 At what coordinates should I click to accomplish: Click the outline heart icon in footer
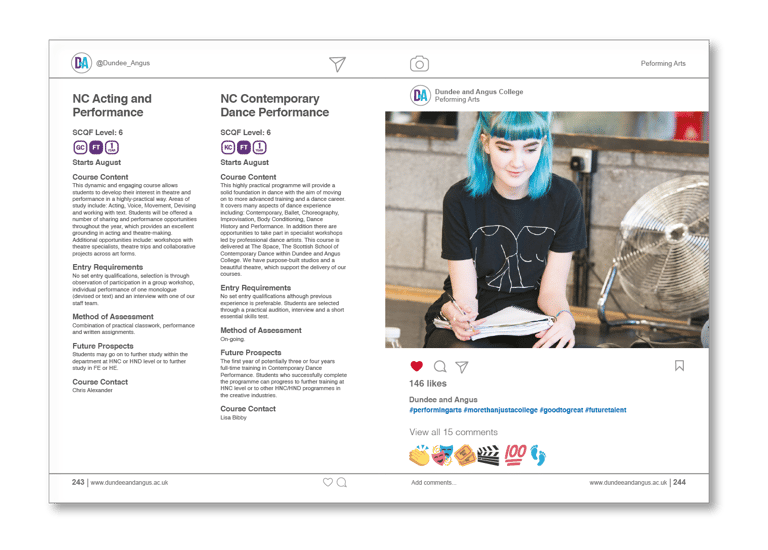(x=328, y=482)
